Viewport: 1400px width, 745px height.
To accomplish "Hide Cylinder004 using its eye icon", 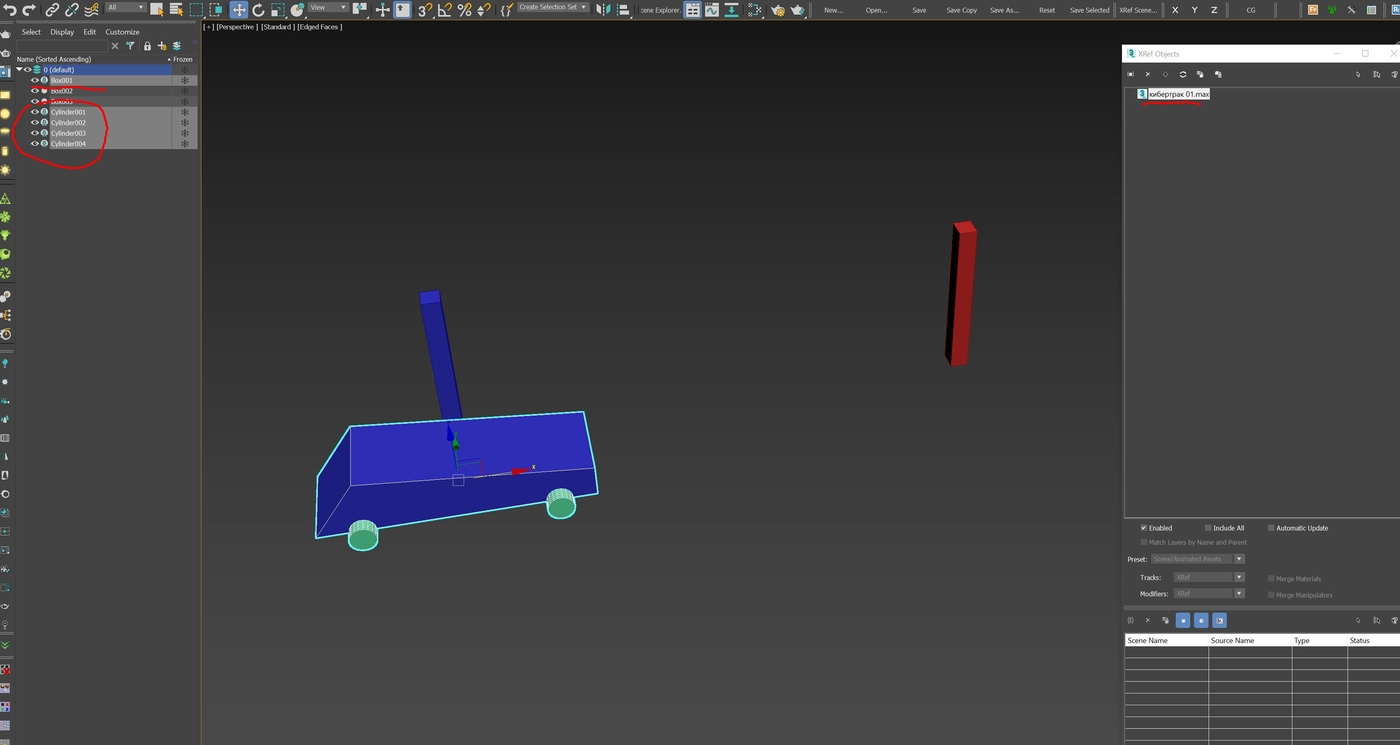I will point(35,144).
